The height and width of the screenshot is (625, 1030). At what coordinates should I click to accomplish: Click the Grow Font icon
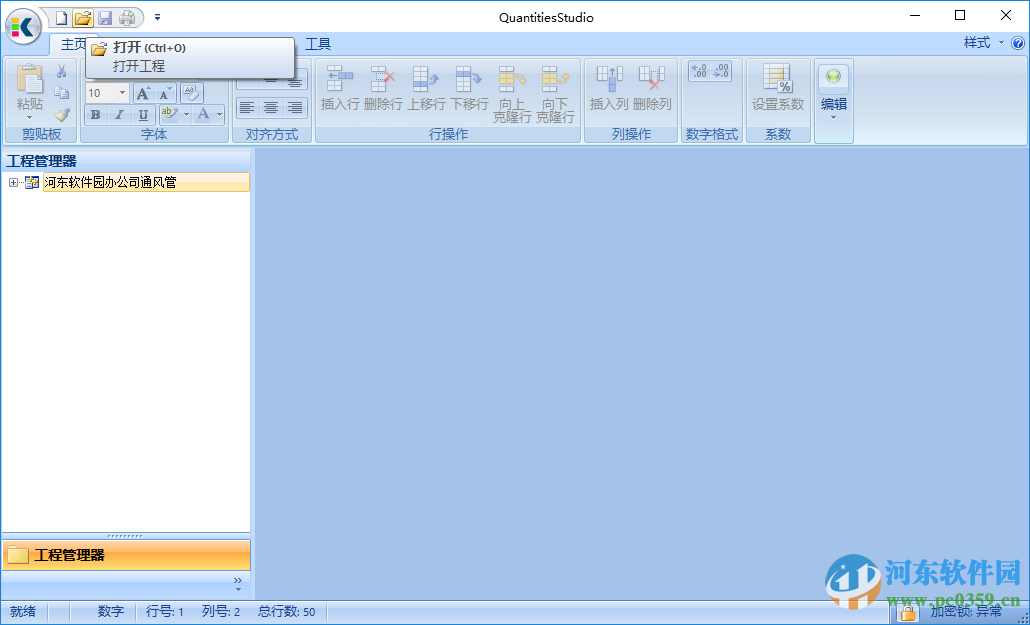(143, 93)
